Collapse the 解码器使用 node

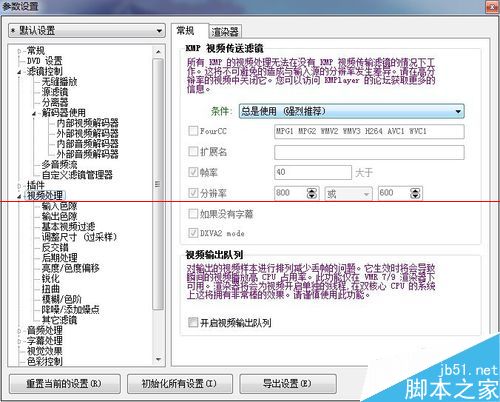34,114
